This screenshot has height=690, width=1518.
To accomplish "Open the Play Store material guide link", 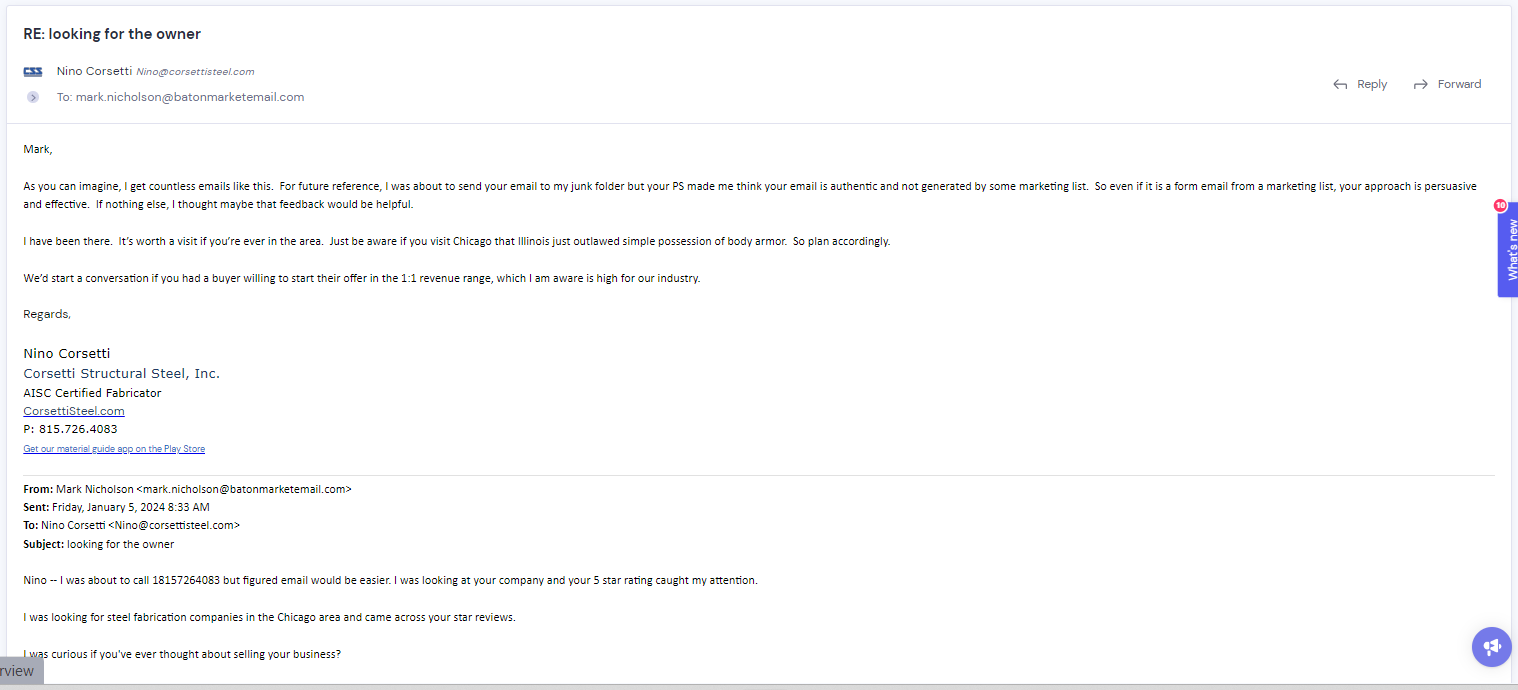I will 114,449.
